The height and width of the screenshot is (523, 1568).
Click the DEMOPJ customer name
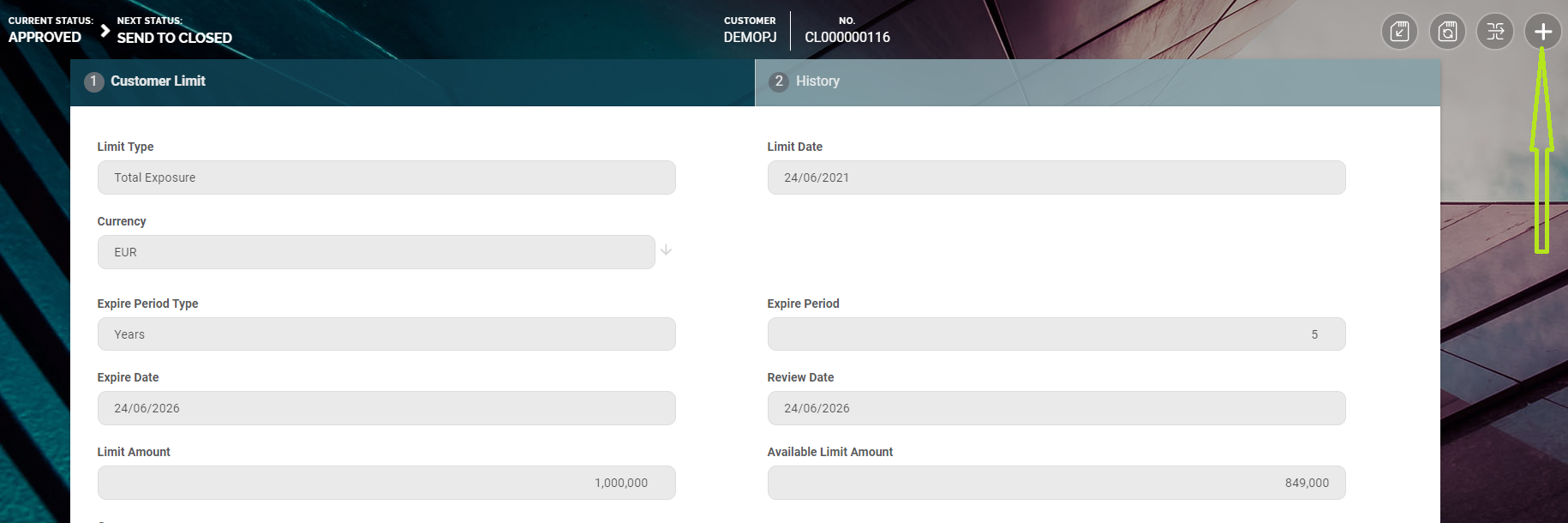(750, 38)
